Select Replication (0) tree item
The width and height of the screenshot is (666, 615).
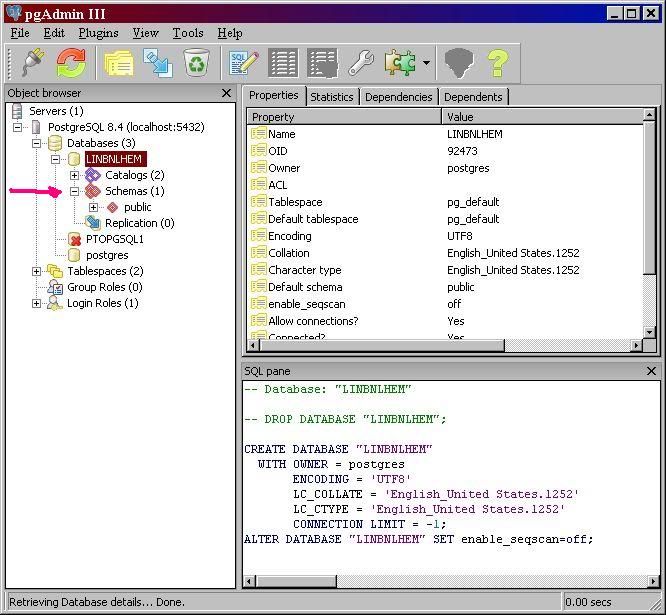coord(140,223)
